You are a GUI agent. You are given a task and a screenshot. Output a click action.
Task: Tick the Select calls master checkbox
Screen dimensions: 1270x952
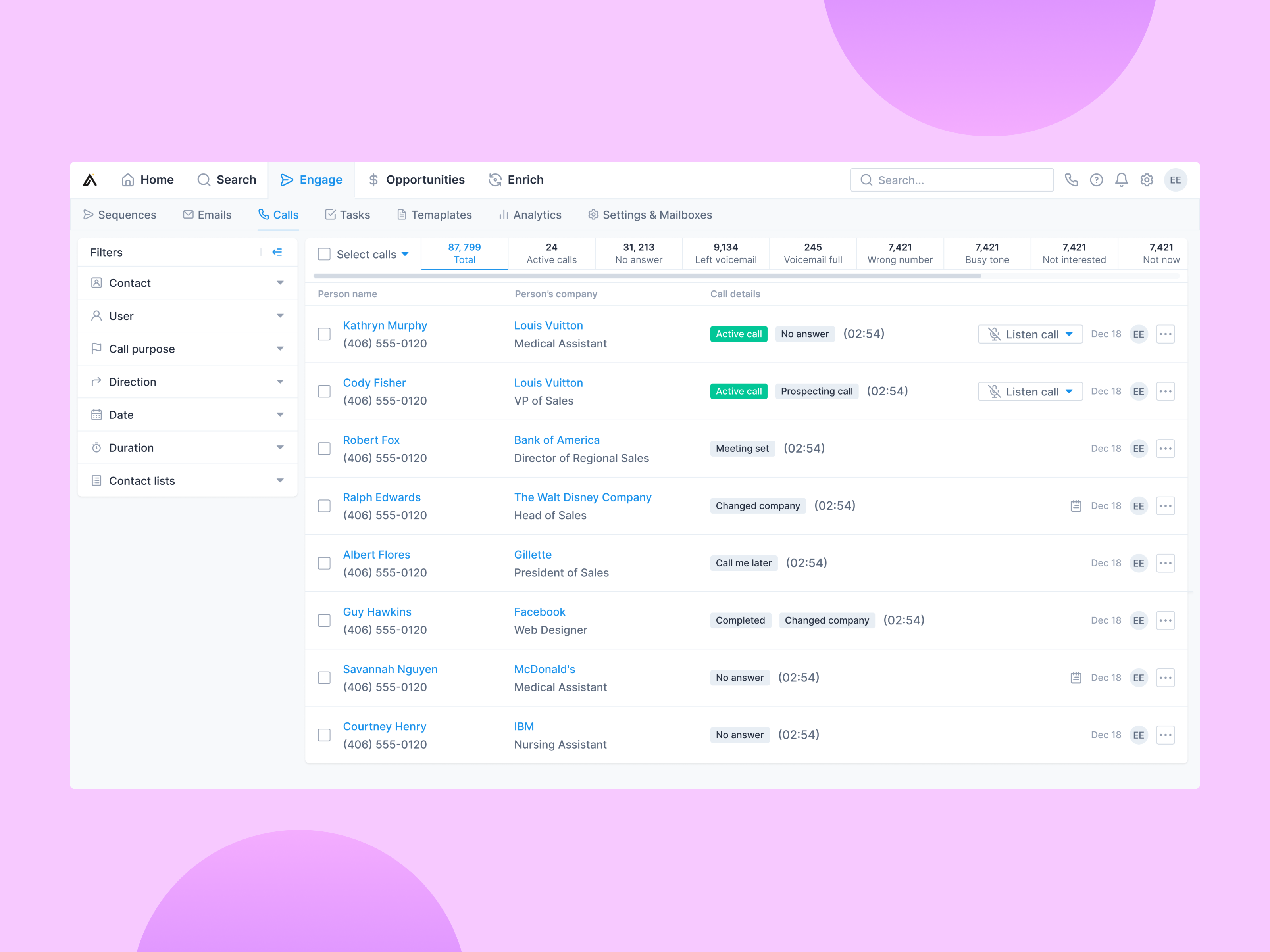[x=324, y=254]
